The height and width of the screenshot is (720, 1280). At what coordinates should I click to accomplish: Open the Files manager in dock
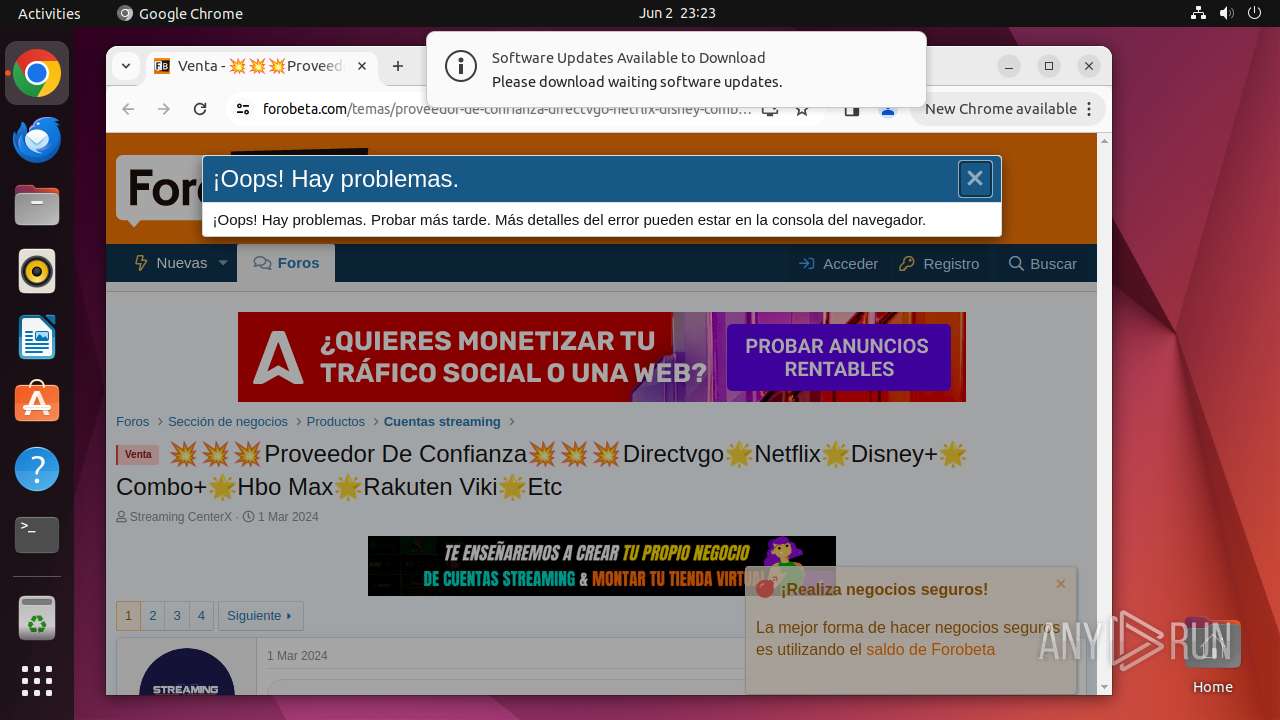coord(37,205)
